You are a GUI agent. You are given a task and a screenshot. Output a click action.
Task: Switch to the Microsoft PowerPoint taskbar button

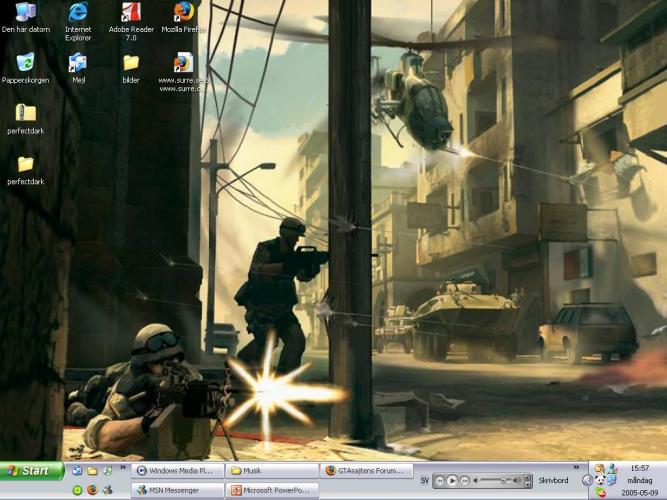pos(273,490)
